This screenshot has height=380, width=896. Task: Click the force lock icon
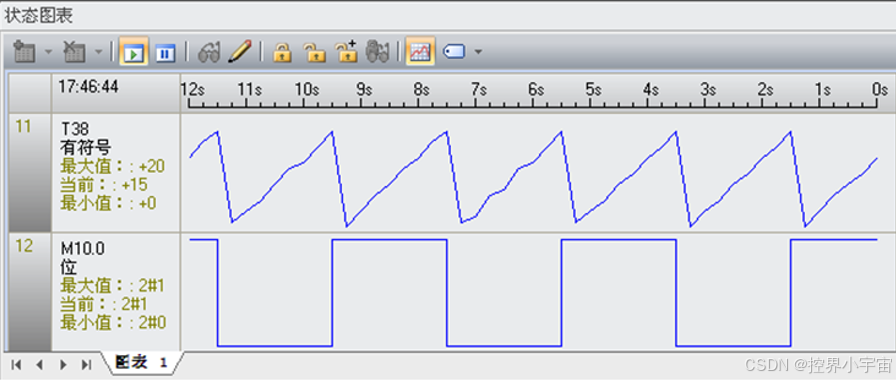point(282,52)
